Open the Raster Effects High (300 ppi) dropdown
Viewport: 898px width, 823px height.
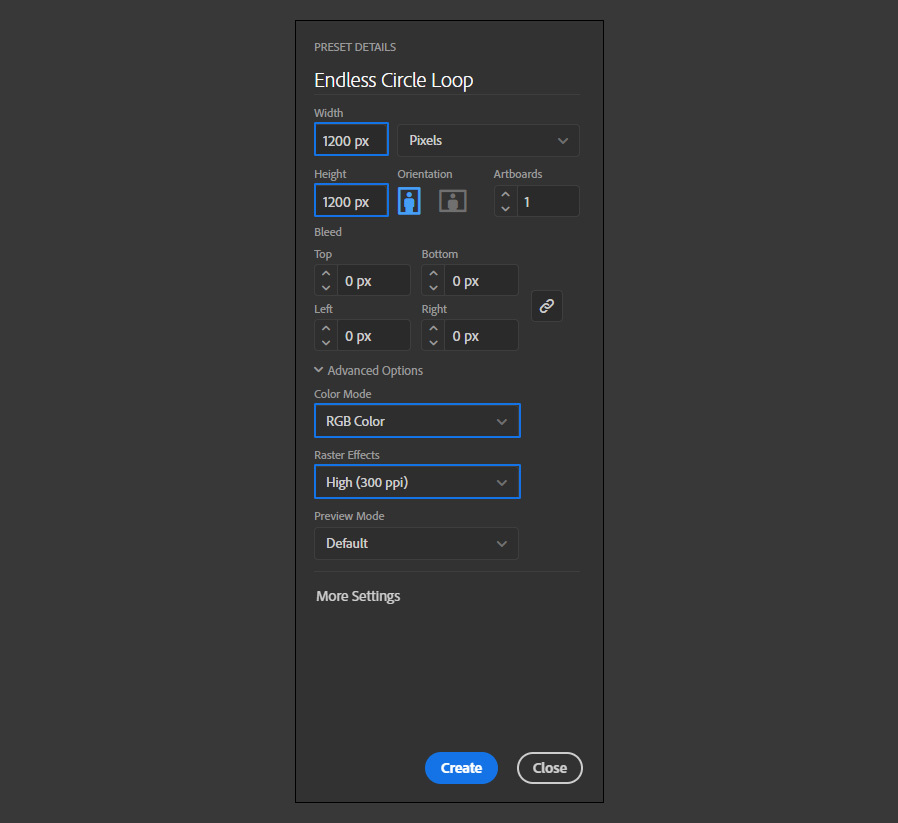[417, 482]
